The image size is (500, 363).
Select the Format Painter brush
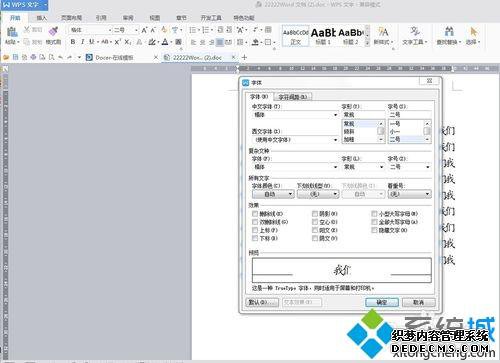click(53, 32)
